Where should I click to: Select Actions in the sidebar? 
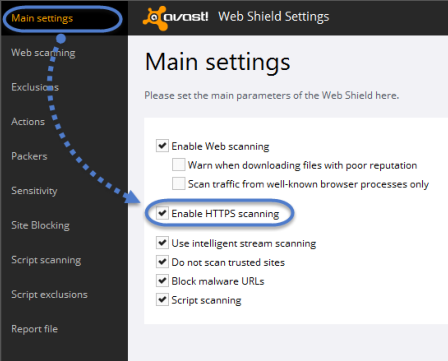click(28, 122)
